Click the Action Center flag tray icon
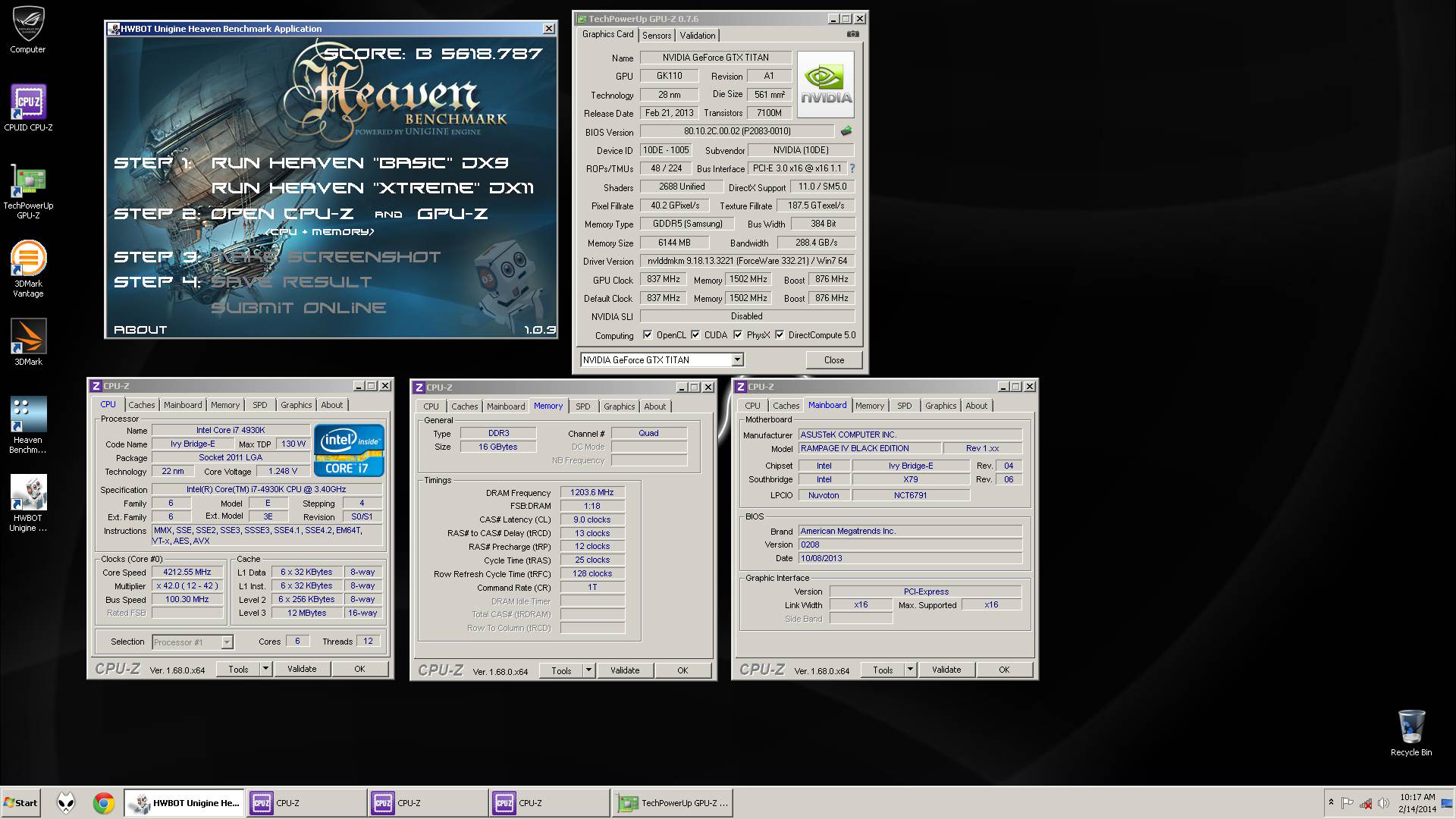Image resolution: width=1456 pixels, height=819 pixels. coord(1348,803)
